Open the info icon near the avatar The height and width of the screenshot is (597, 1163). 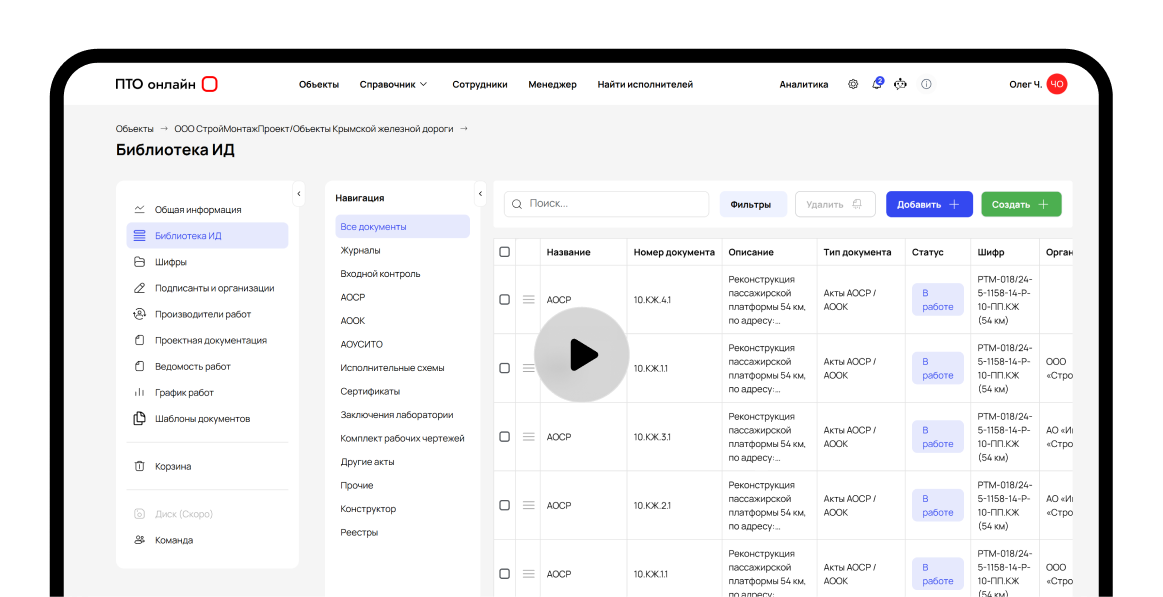pos(926,84)
